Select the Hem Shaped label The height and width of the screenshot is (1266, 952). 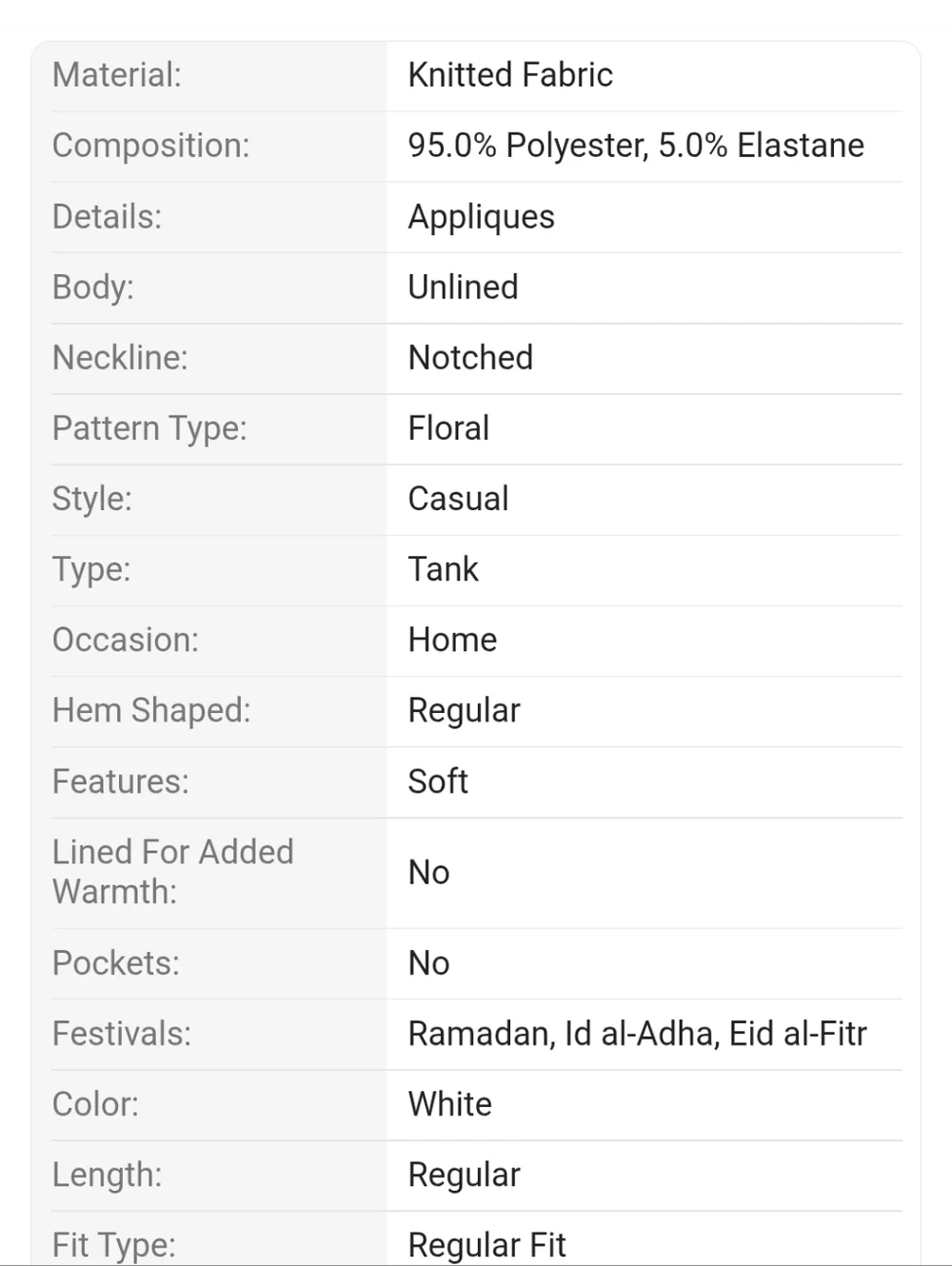(151, 711)
